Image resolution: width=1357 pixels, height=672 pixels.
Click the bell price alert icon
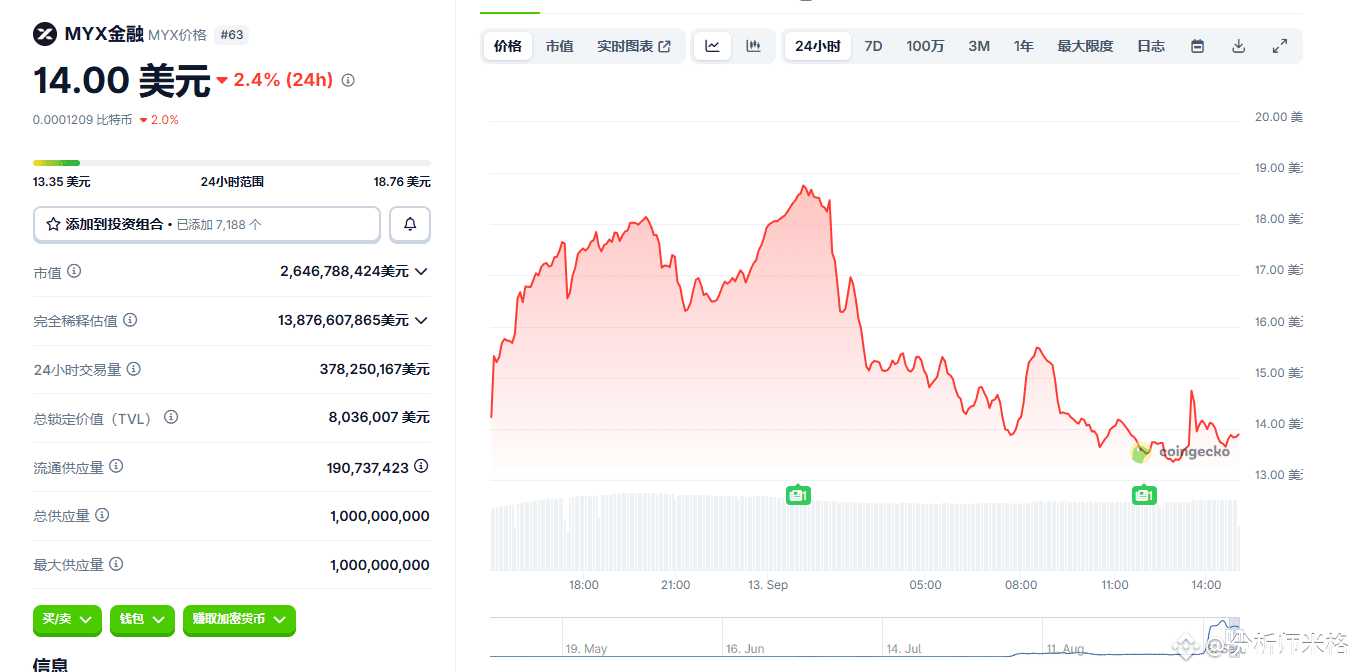[x=410, y=224]
